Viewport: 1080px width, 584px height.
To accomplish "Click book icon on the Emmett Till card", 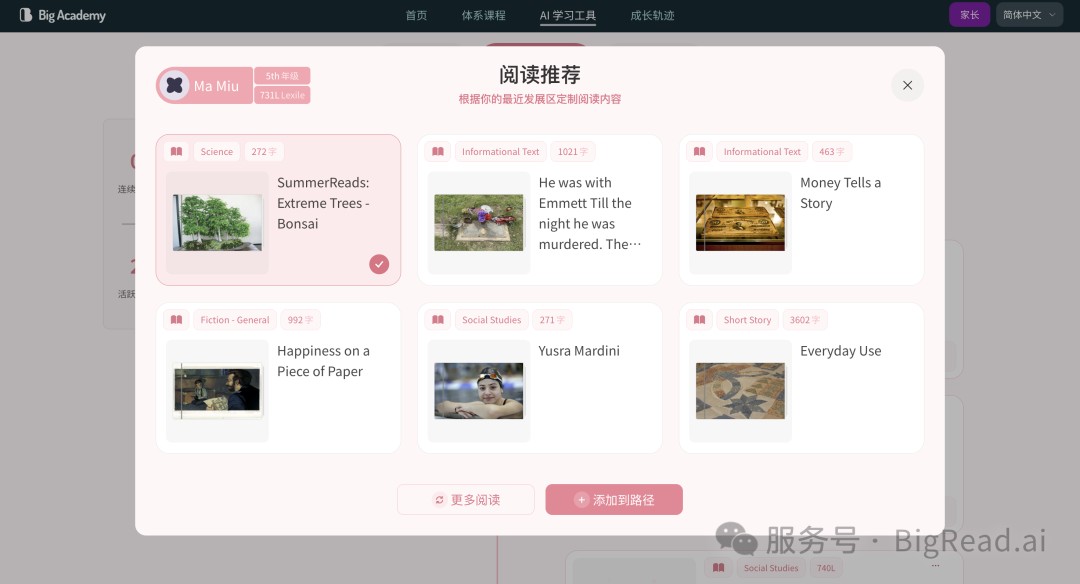I will (x=438, y=152).
